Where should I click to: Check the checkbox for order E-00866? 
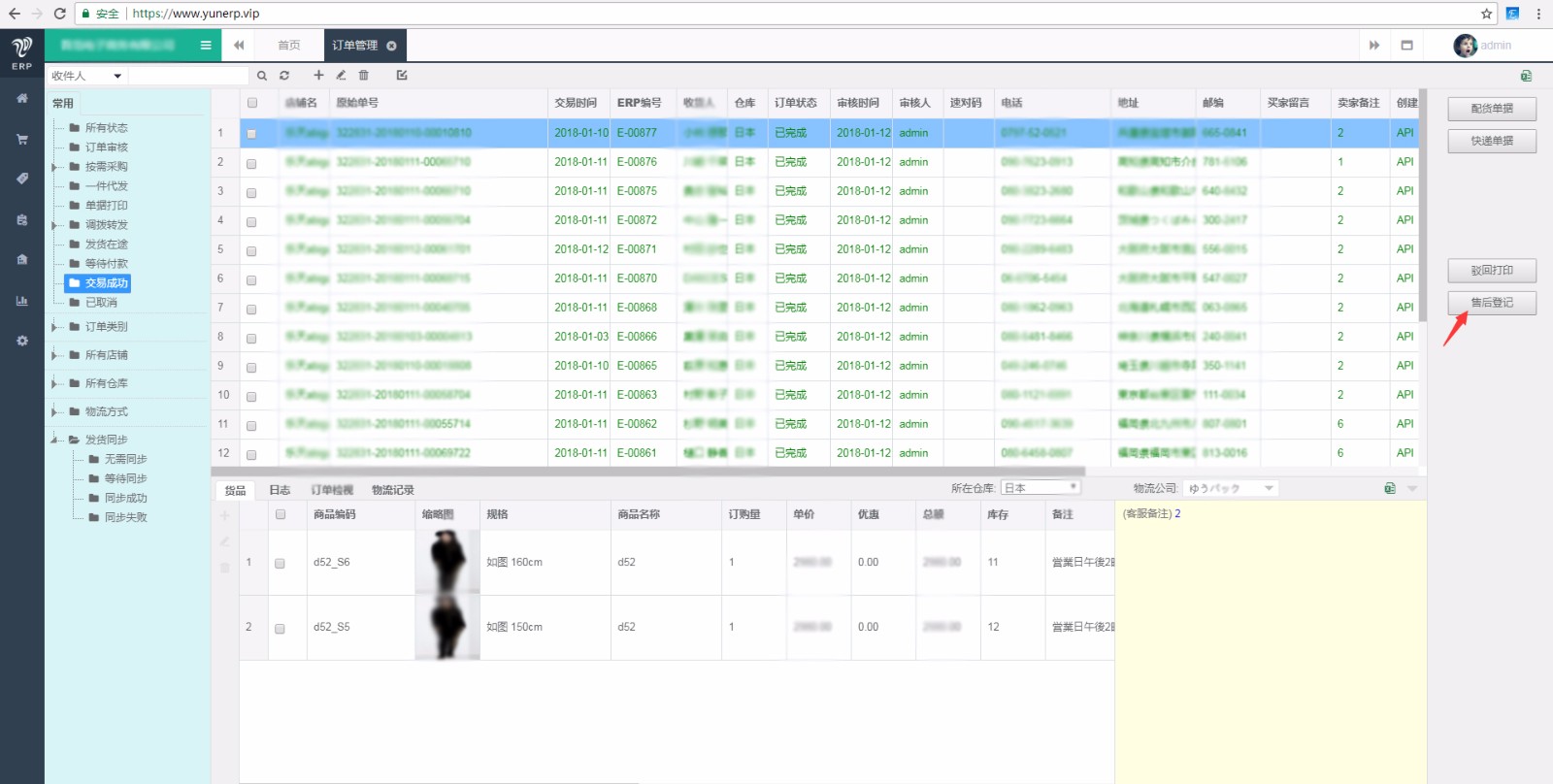(x=251, y=338)
